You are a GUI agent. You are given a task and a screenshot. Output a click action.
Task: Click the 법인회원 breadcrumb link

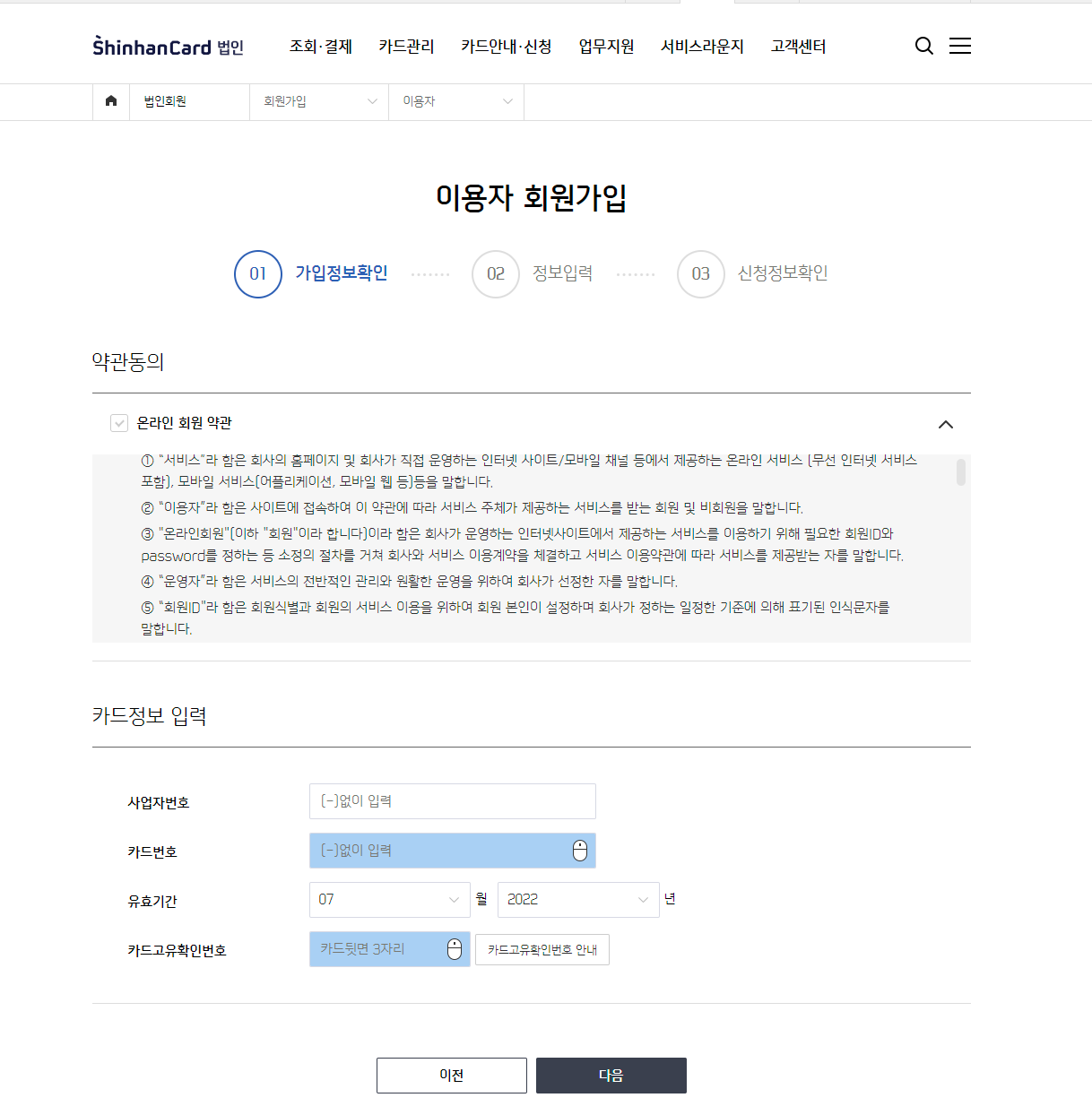click(165, 101)
